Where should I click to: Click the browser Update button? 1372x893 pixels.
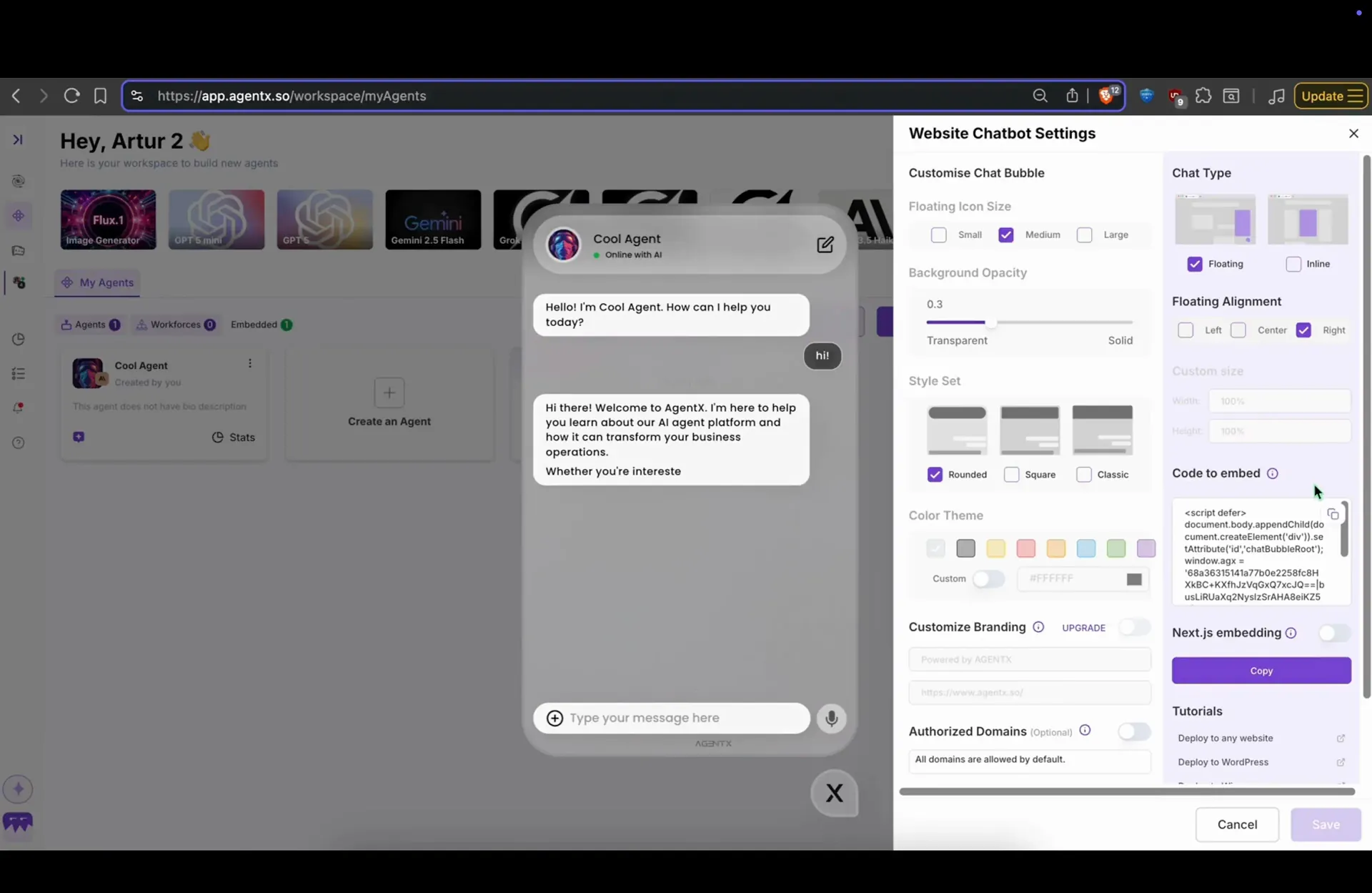tap(1331, 96)
